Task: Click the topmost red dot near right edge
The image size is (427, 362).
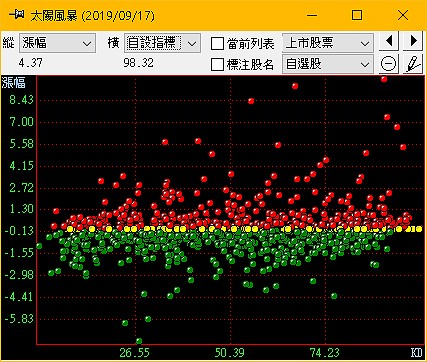Action: 384,79
